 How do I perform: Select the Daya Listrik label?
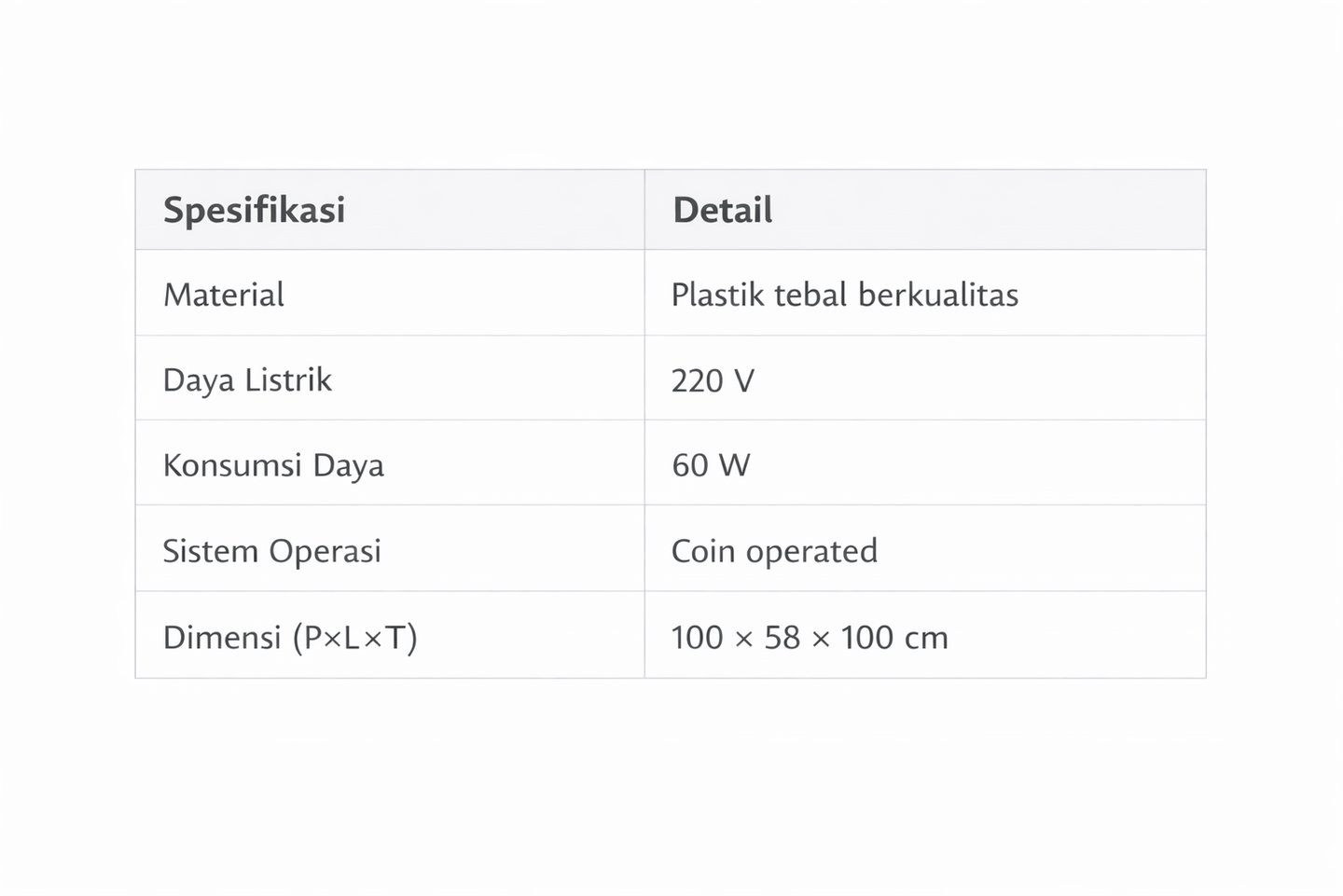247,380
